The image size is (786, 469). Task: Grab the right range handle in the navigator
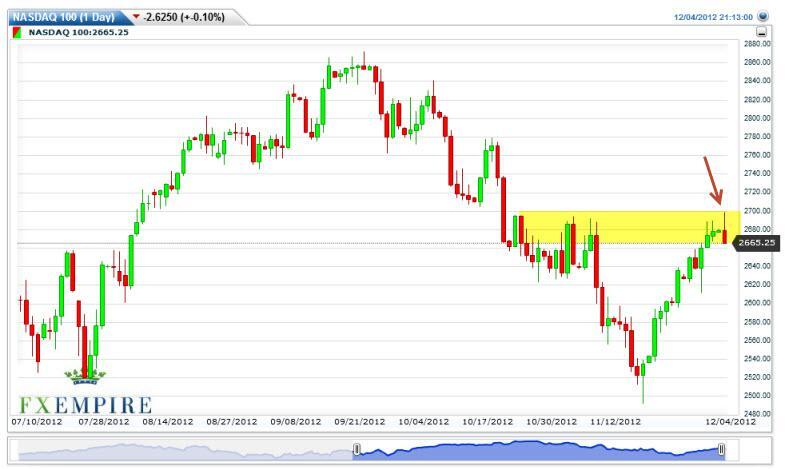[x=721, y=449]
